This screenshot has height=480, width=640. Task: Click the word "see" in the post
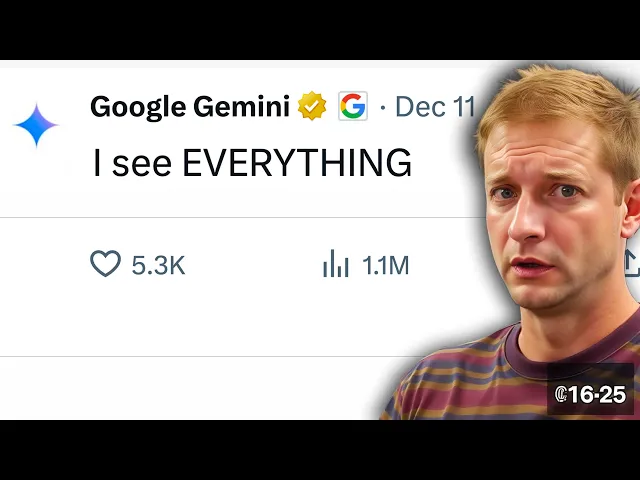click(x=142, y=164)
